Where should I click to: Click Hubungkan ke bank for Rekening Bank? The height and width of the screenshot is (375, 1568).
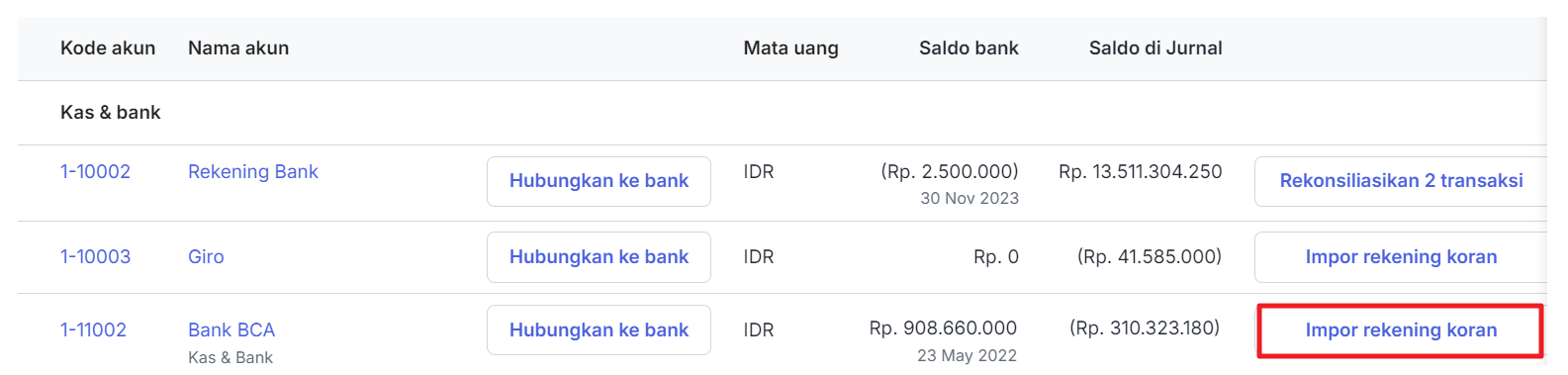(x=599, y=181)
